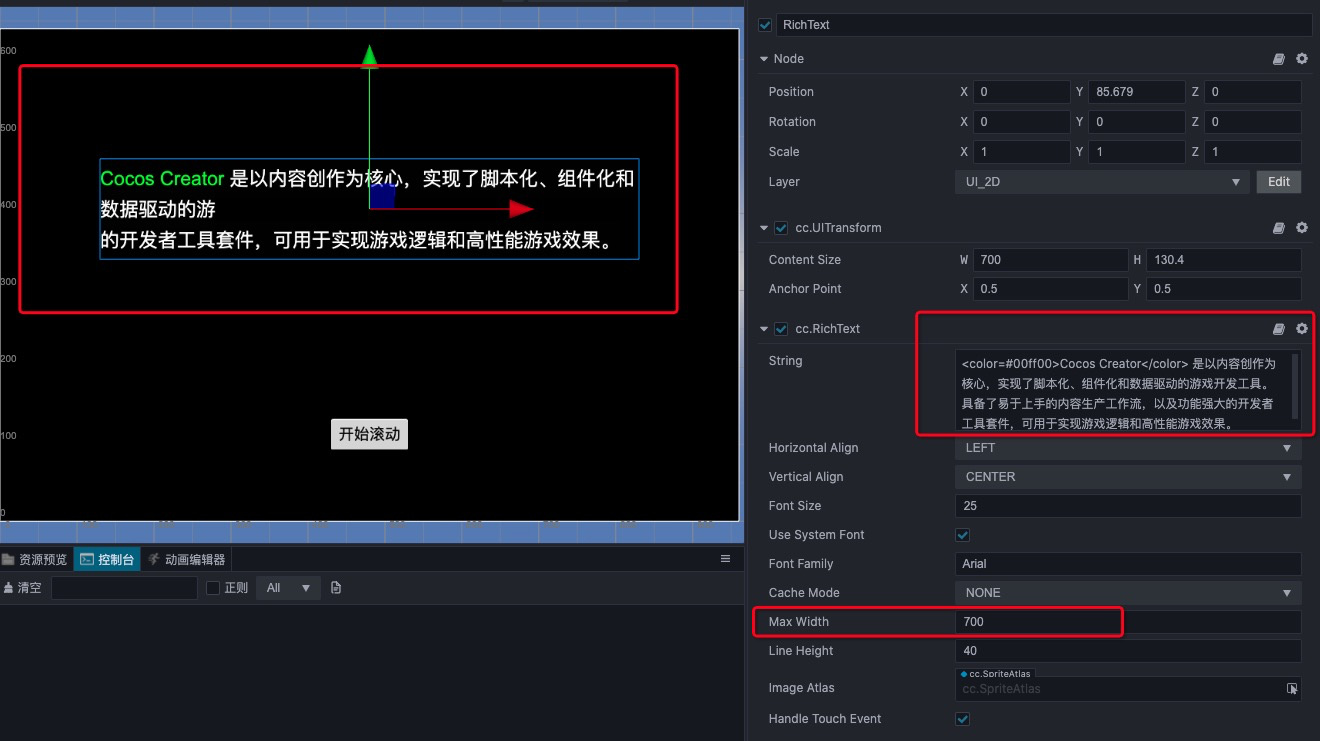
Task: Click the Scale Z field
Action: coord(1253,152)
